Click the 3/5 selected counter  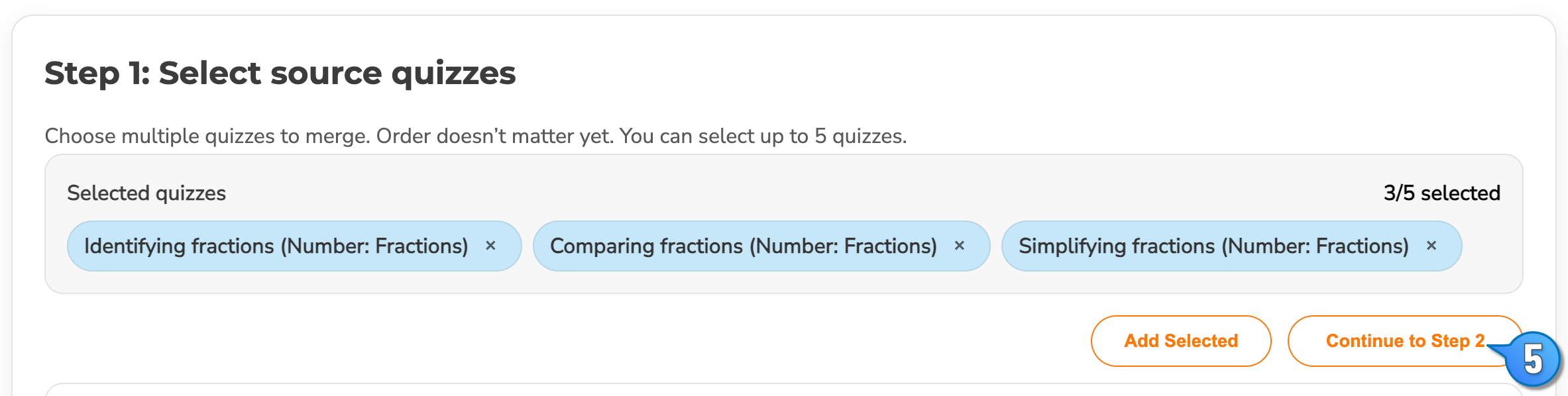[x=1441, y=193]
